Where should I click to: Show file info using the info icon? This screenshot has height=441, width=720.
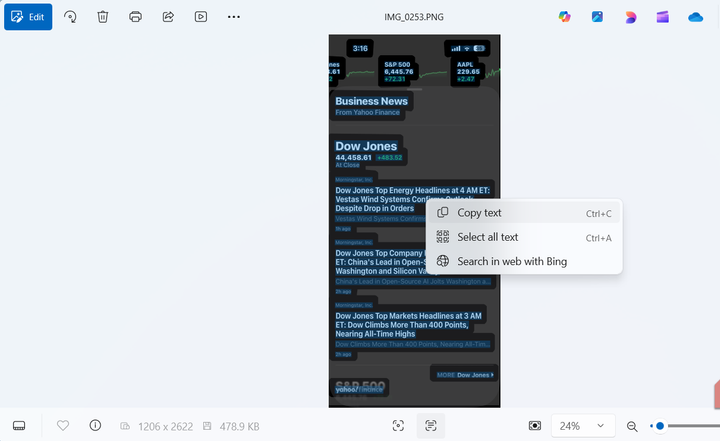coord(95,426)
